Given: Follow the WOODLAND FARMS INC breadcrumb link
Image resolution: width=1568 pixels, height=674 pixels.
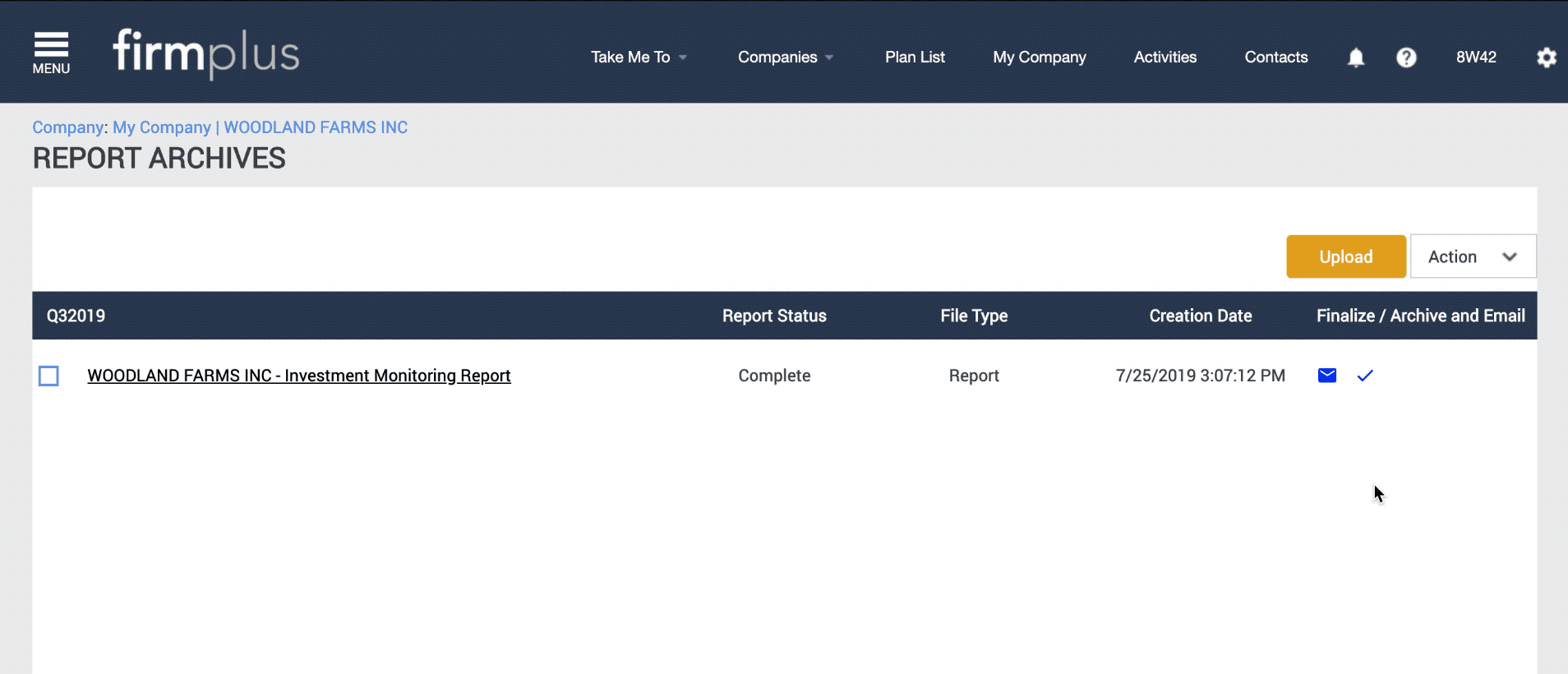Looking at the screenshot, I should pyautogui.click(x=316, y=127).
